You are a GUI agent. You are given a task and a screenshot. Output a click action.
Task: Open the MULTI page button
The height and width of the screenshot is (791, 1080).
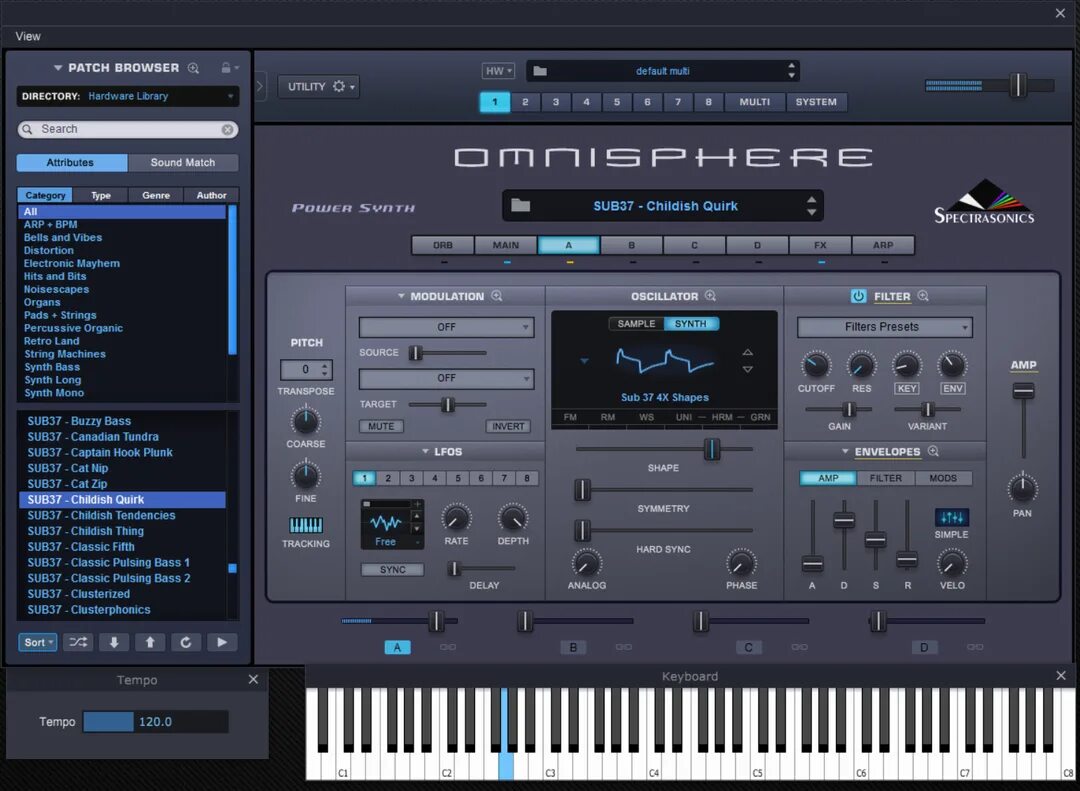(x=755, y=102)
